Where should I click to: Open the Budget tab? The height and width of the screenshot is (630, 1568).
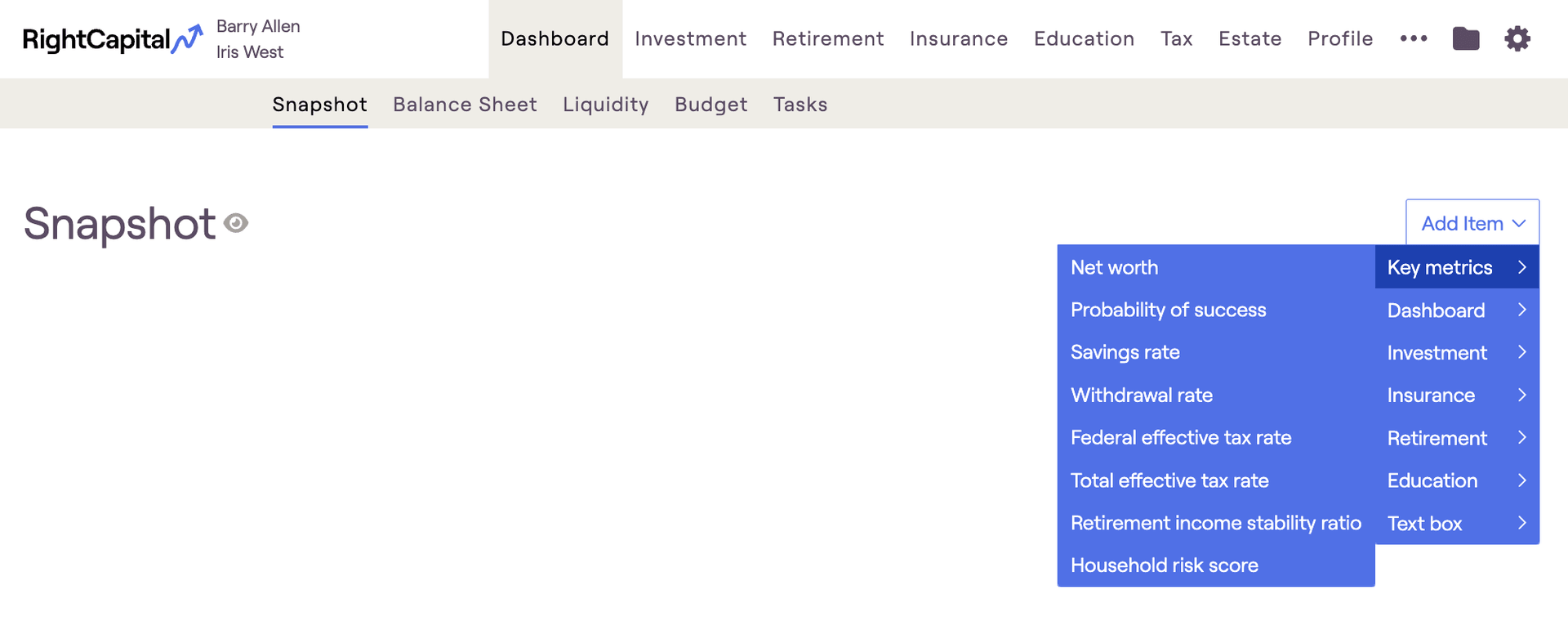[x=710, y=105]
